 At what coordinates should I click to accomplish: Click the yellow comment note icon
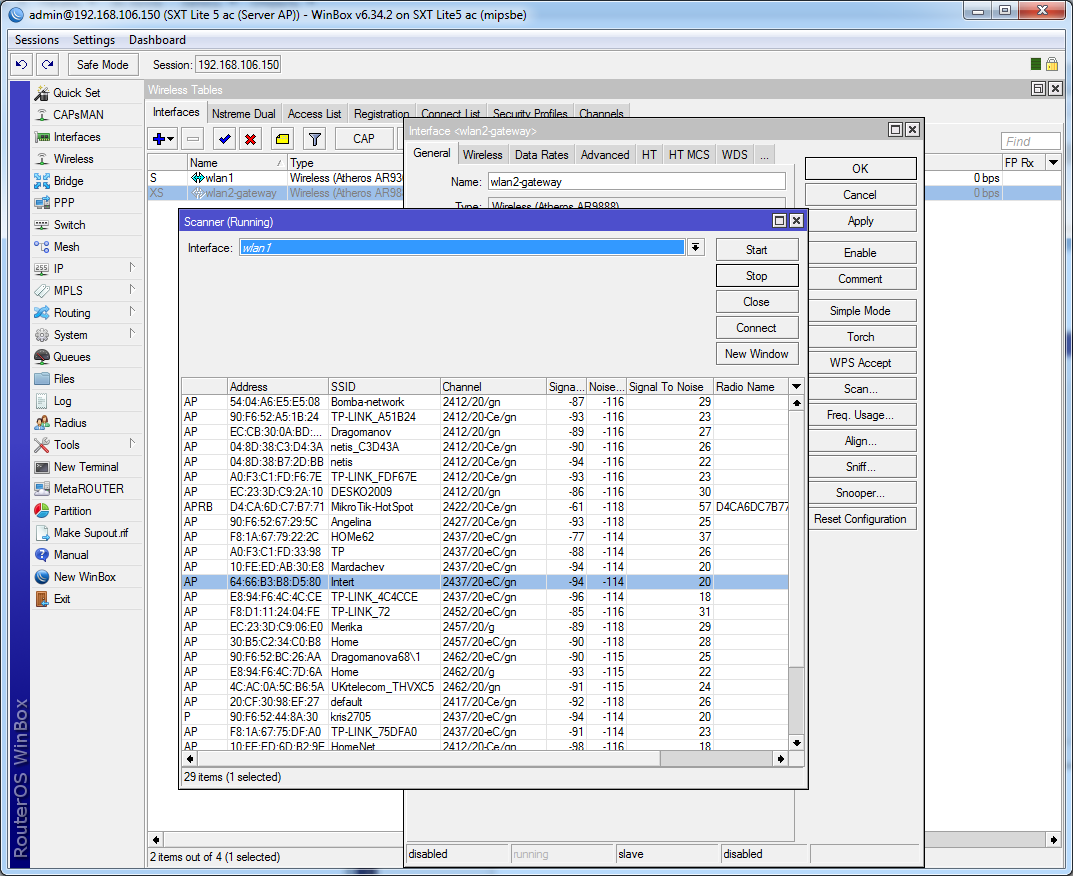(x=282, y=139)
